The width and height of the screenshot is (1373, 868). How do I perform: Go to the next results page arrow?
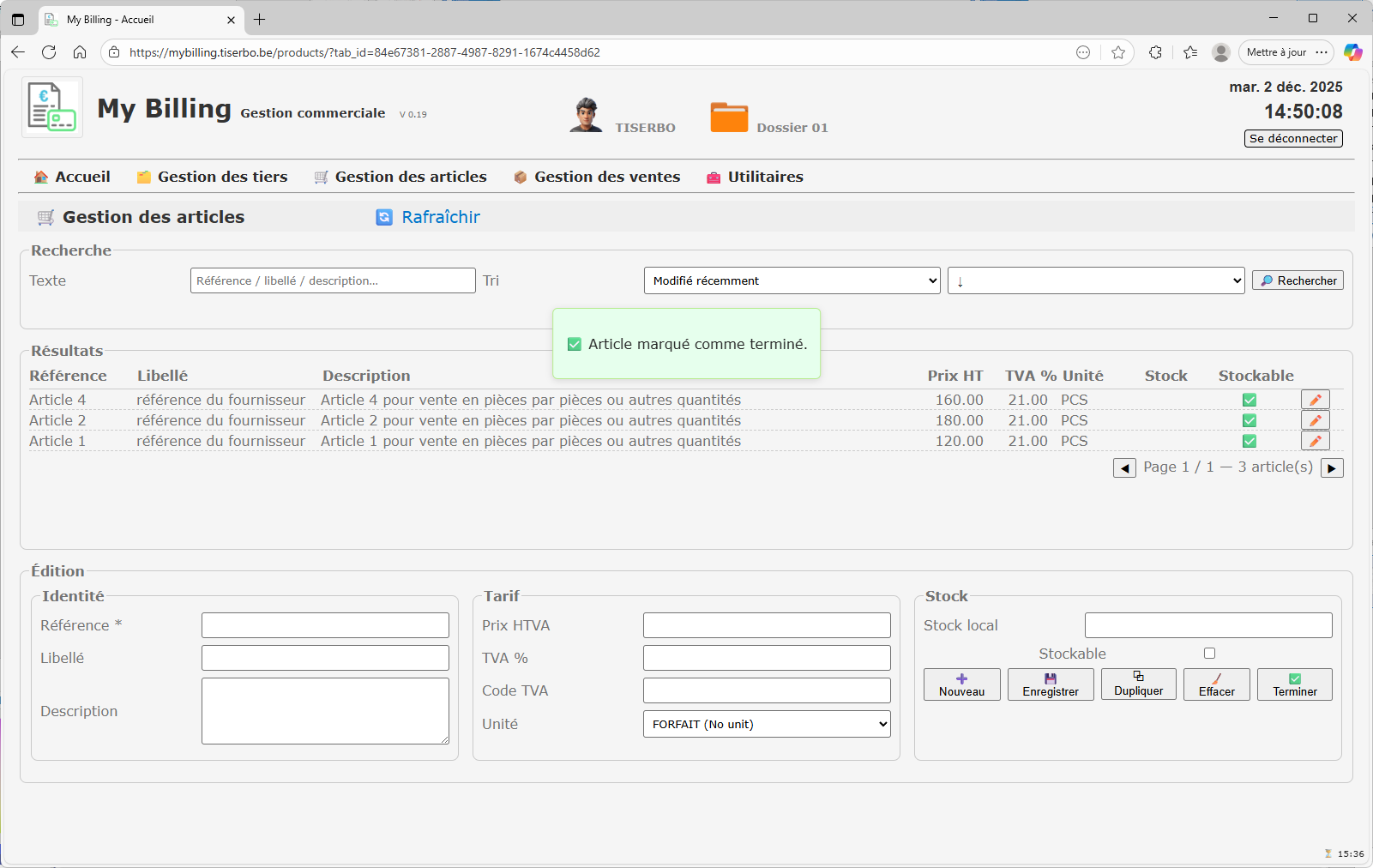coord(1332,468)
